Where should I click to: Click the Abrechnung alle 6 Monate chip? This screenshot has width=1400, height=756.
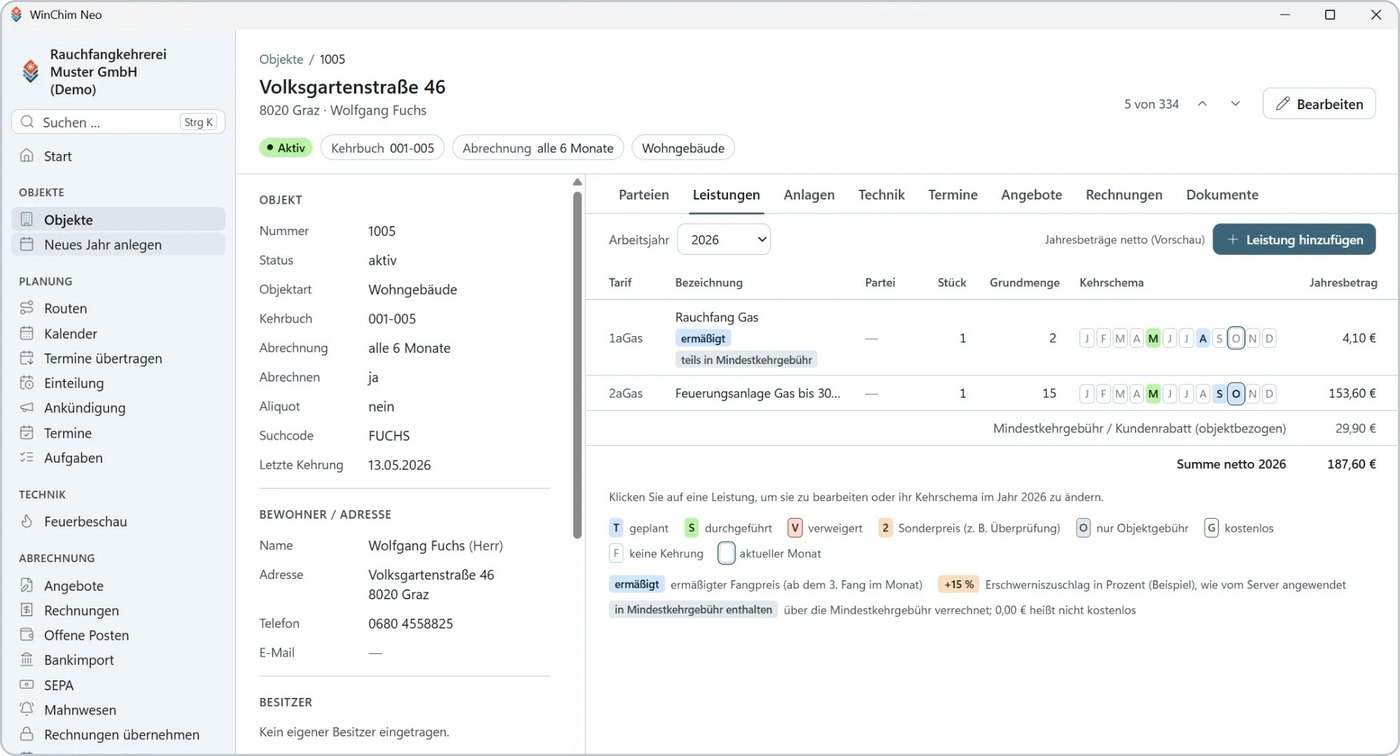(x=538, y=148)
